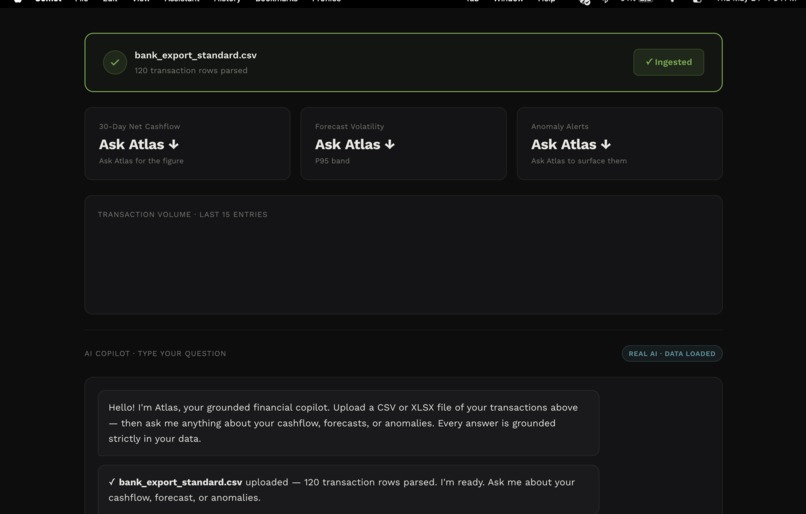
Task: Open Ask Atlas under Forecast Volatility
Action: (x=355, y=144)
